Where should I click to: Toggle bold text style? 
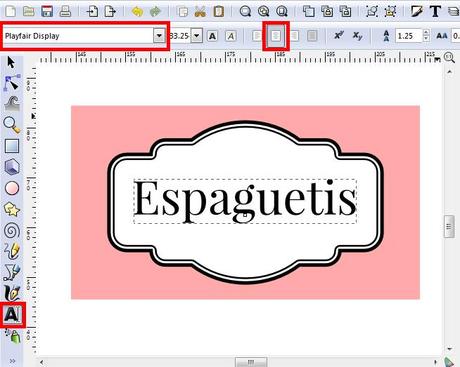tap(213, 36)
